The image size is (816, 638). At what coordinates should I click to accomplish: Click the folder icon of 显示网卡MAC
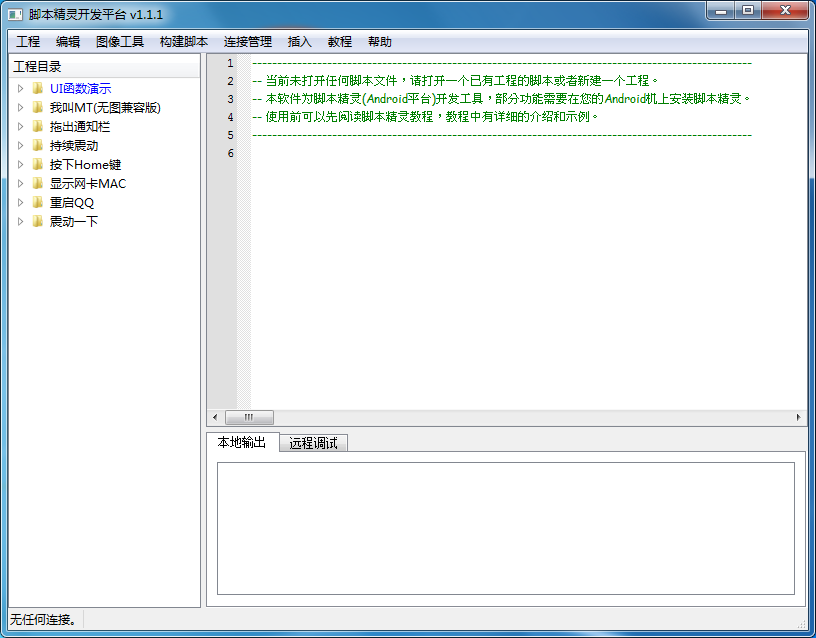point(37,184)
